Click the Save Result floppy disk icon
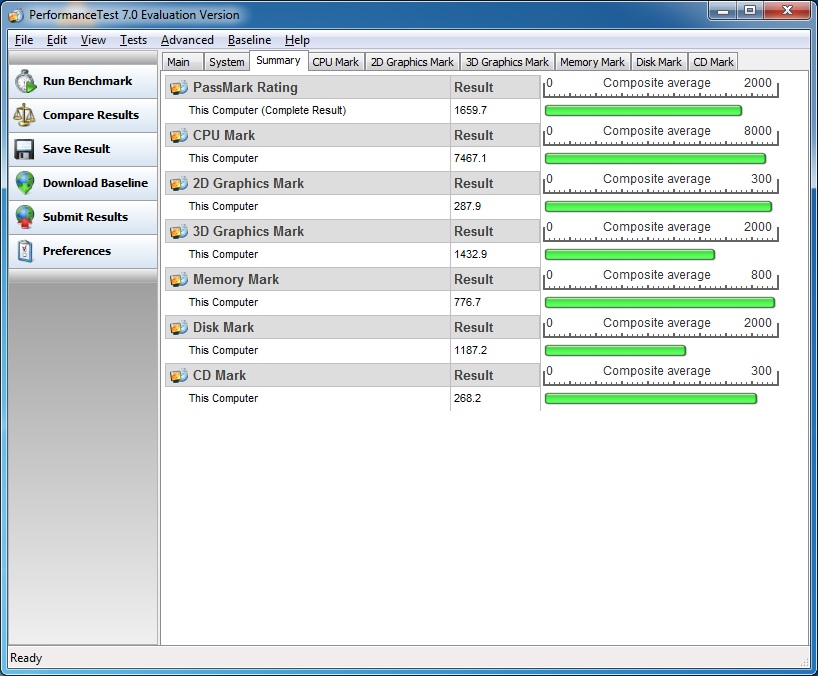Screen dimensions: 818x676 [x=24, y=149]
